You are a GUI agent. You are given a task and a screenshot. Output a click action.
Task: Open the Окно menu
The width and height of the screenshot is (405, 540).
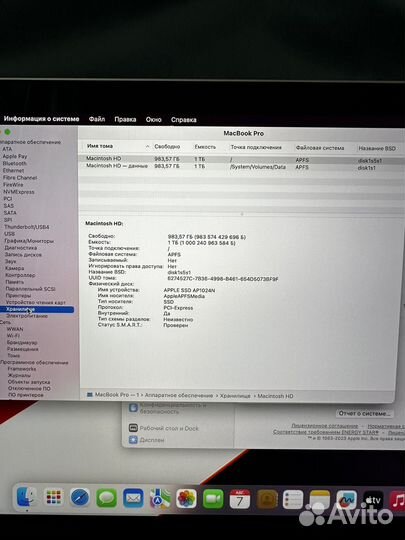153,120
